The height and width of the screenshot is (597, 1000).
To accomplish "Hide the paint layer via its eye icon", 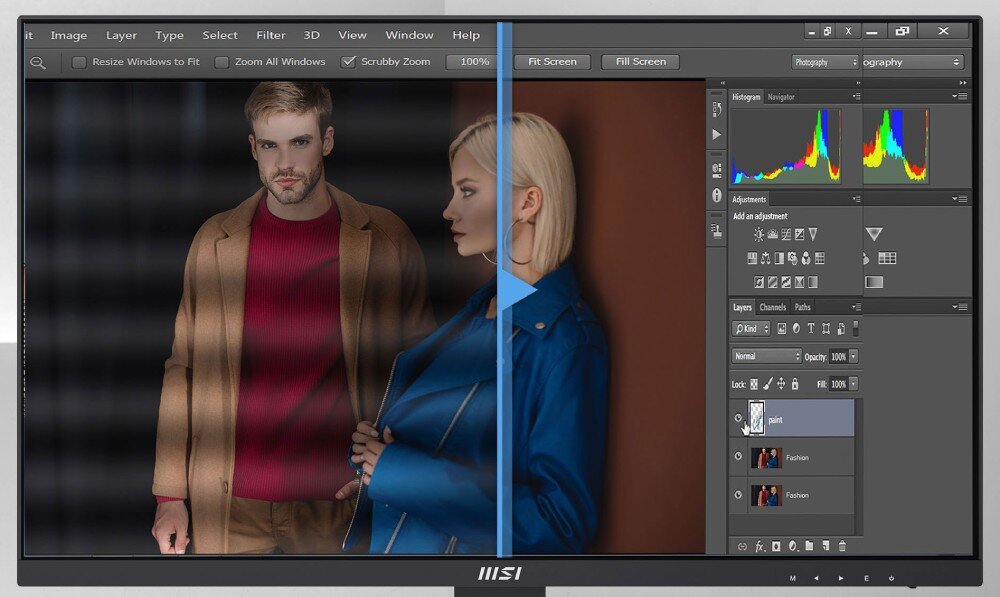I will tap(739, 419).
